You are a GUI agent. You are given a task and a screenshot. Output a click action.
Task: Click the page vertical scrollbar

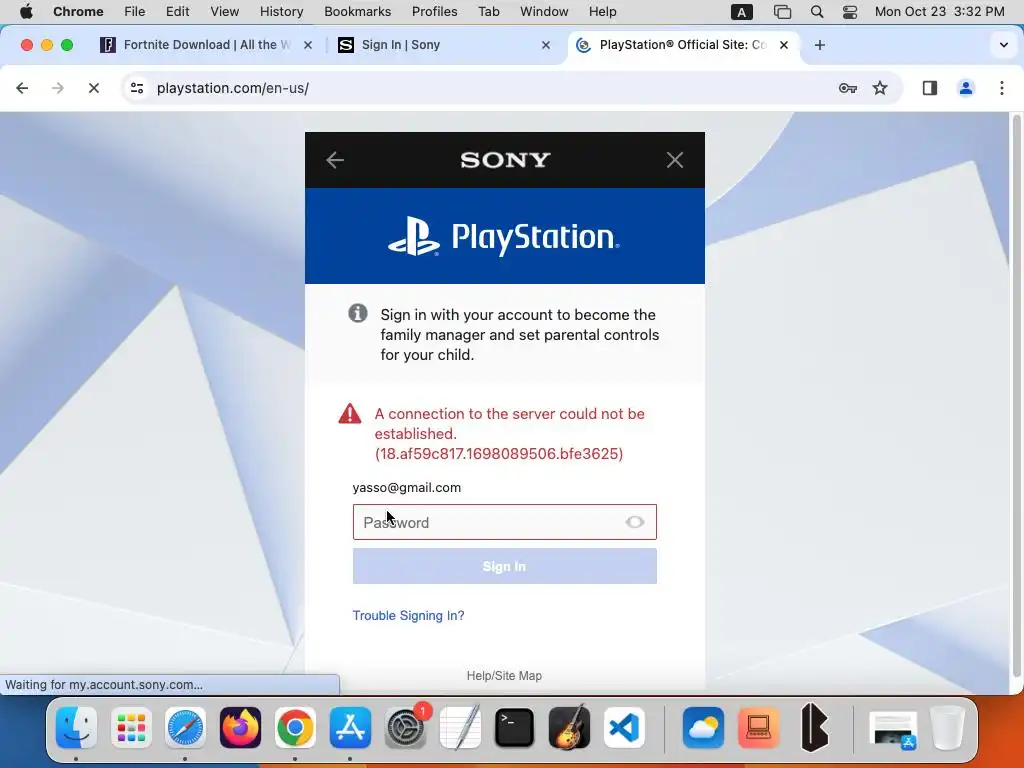1016,398
